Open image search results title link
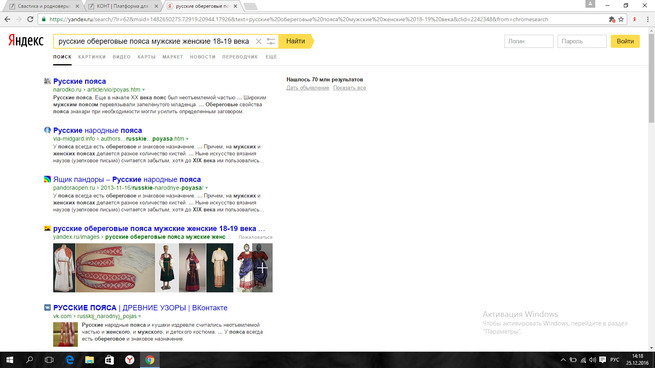This screenshot has height=368, width=655. [159, 228]
